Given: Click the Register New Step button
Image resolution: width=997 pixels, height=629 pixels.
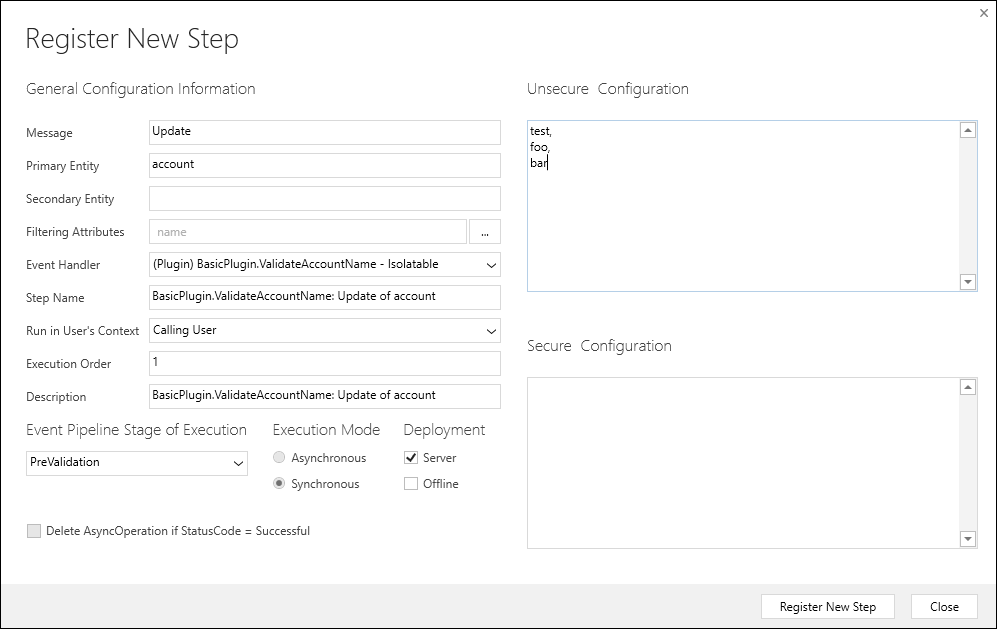Looking at the screenshot, I should pyautogui.click(x=827, y=606).
